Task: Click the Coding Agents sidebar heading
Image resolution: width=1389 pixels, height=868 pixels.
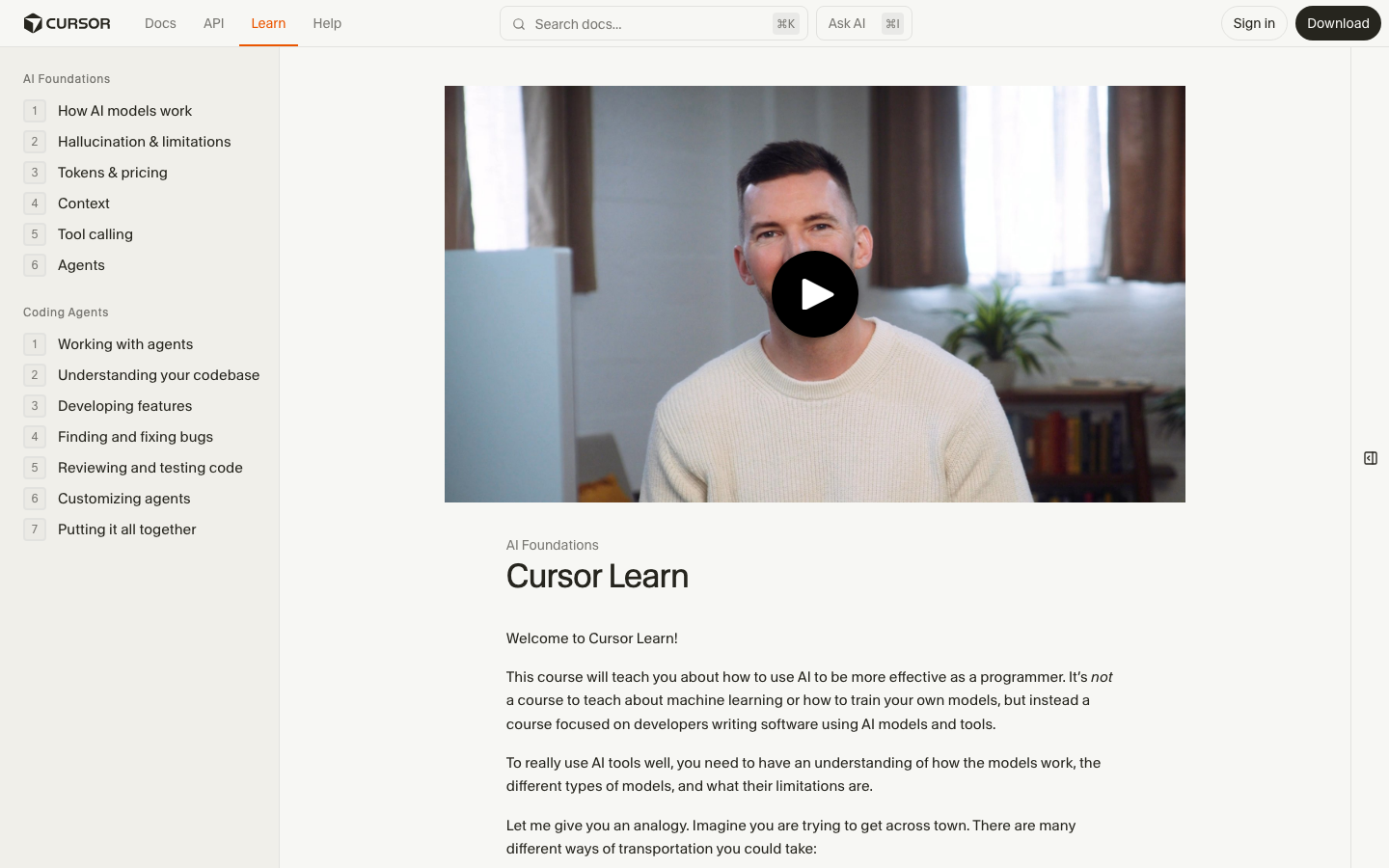Action: (x=66, y=312)
